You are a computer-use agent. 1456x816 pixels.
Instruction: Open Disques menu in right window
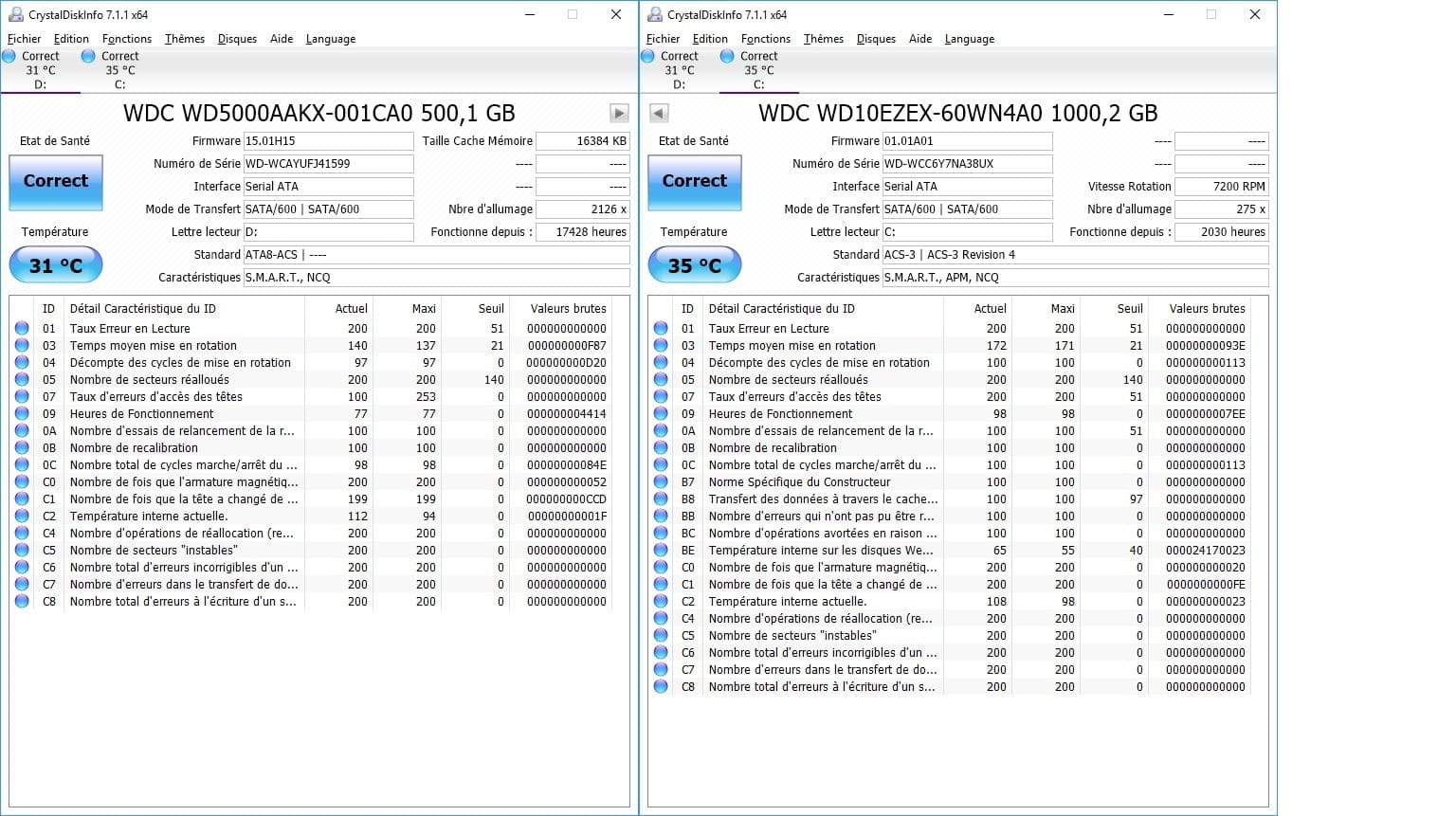(x=876, y=39)
